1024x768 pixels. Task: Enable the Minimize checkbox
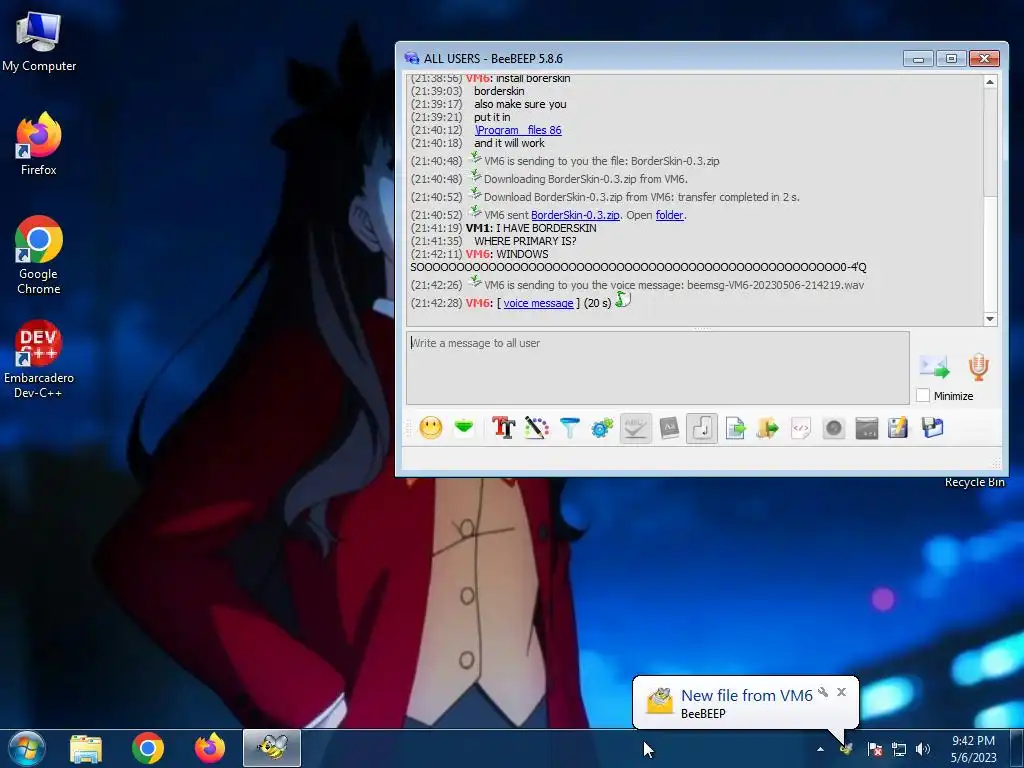coord(923,396)
